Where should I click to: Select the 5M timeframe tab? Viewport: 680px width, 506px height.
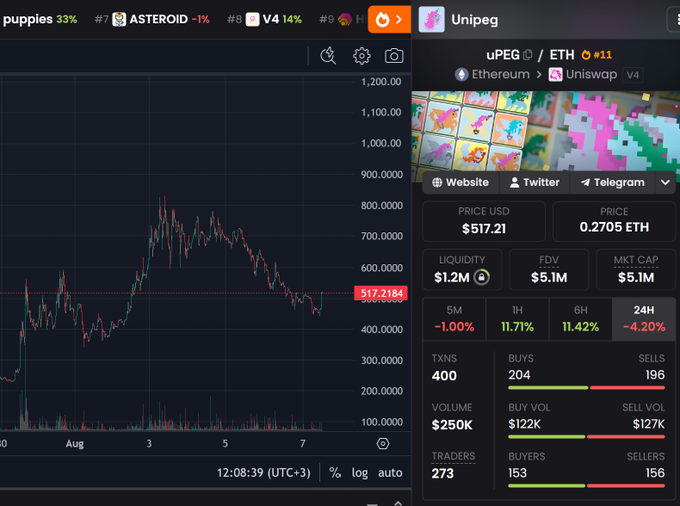point(454,319)
